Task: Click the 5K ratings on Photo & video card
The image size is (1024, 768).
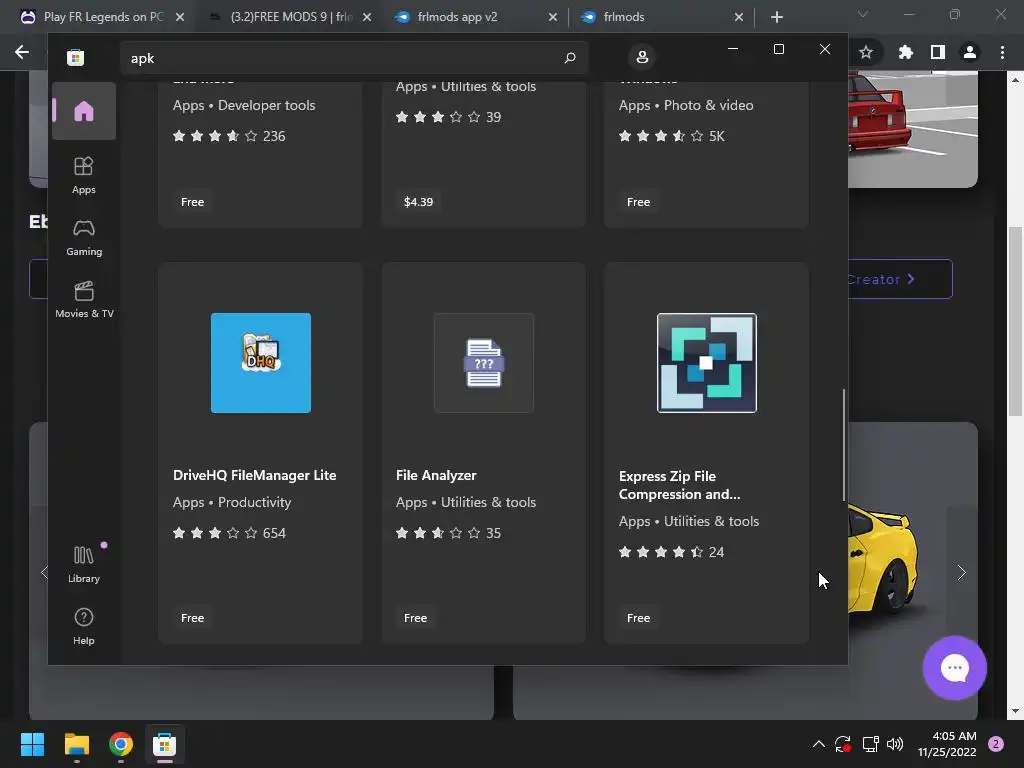Action: [x=717, y=136]
